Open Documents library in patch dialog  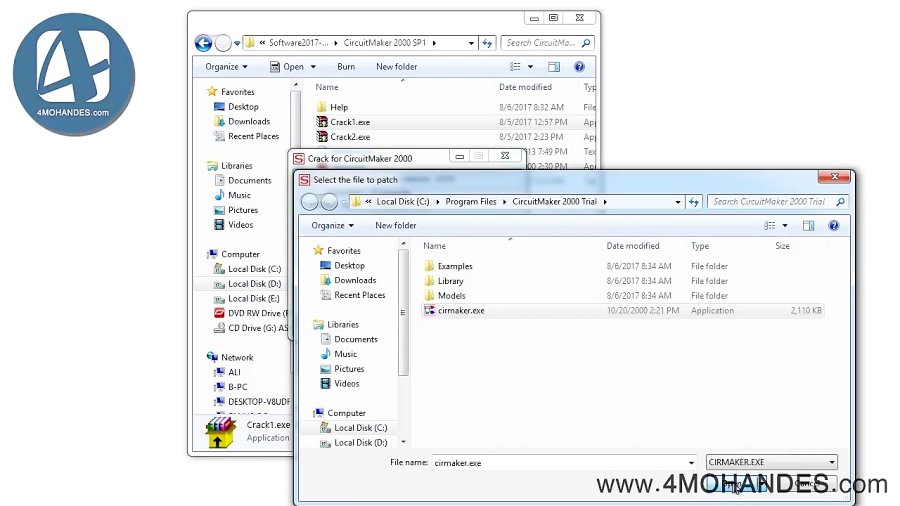click(355, 340)
